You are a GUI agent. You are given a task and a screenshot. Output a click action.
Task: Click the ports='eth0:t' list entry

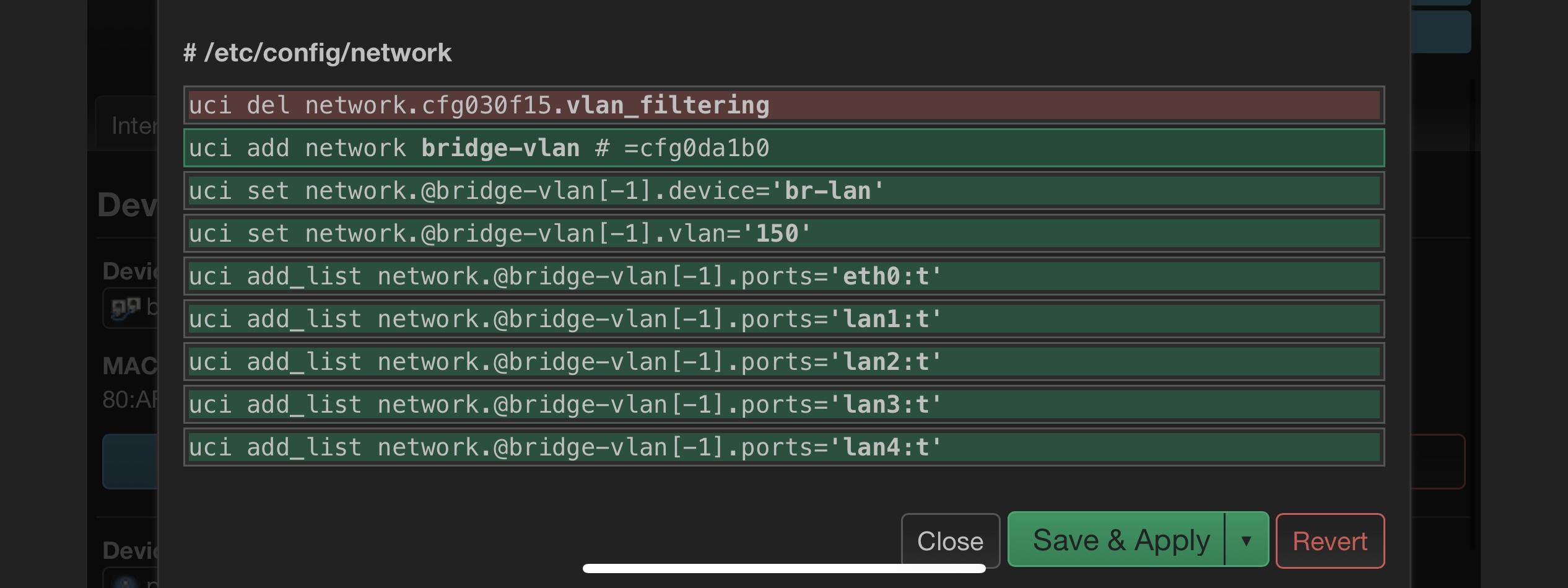(x=784, y=276)
